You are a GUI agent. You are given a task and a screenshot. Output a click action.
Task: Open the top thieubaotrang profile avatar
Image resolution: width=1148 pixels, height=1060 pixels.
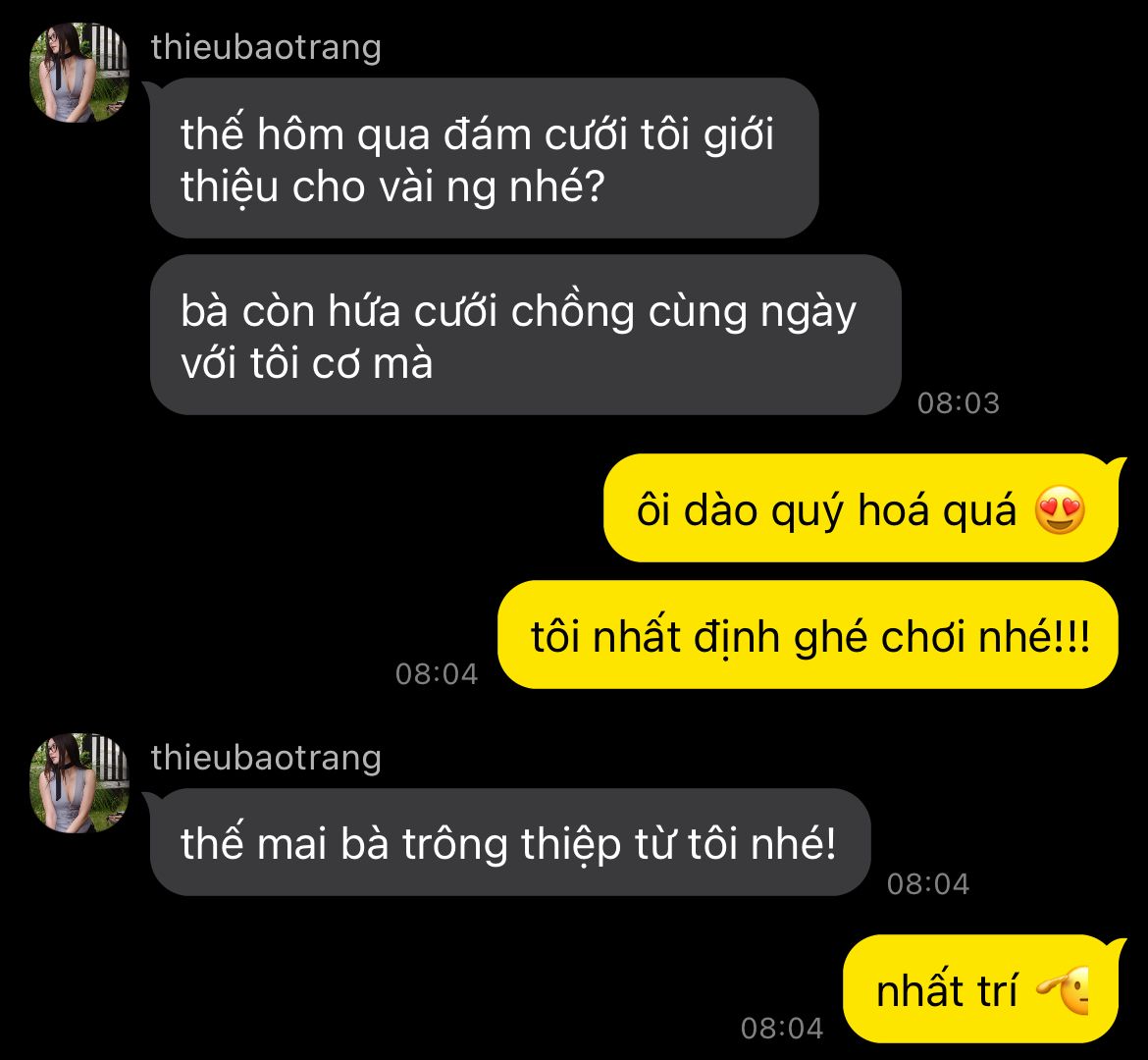tap(79, 73)
